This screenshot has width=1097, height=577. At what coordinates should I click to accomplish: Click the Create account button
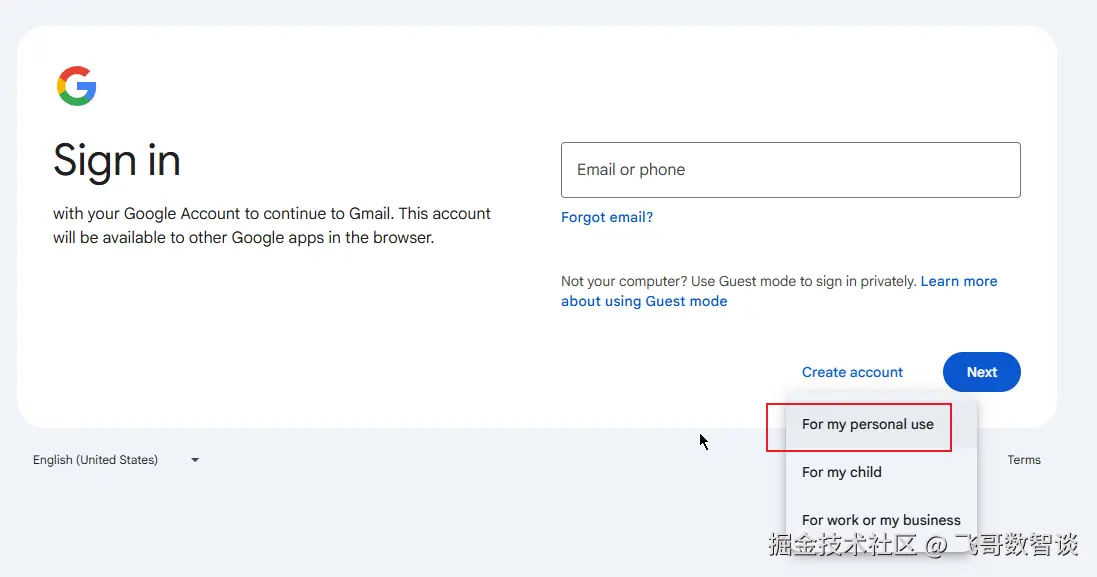(852, 372)
